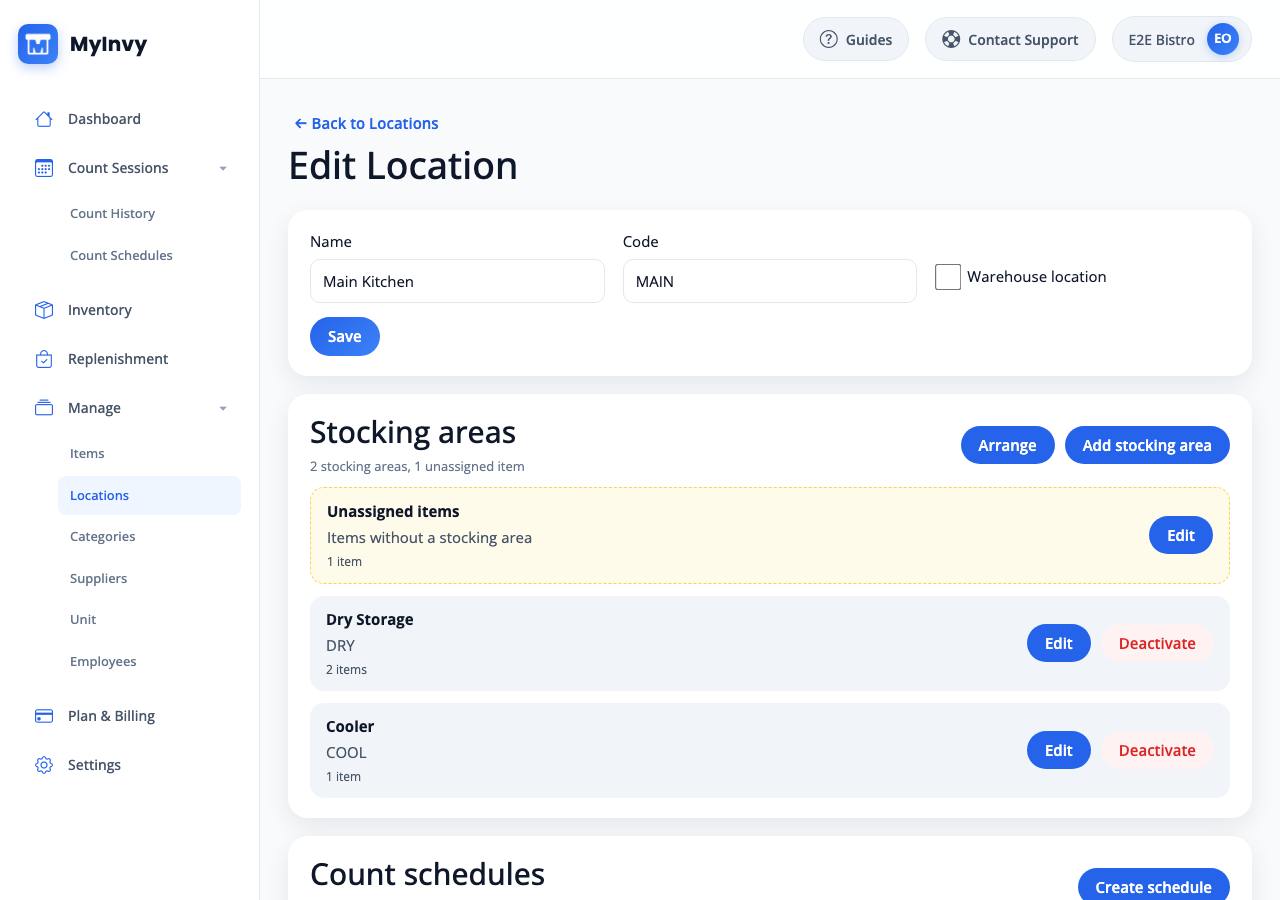Deactivate the Cooler stocking area
The width and height of the screenshot is (1280, 900).
tap(1157, 750)
